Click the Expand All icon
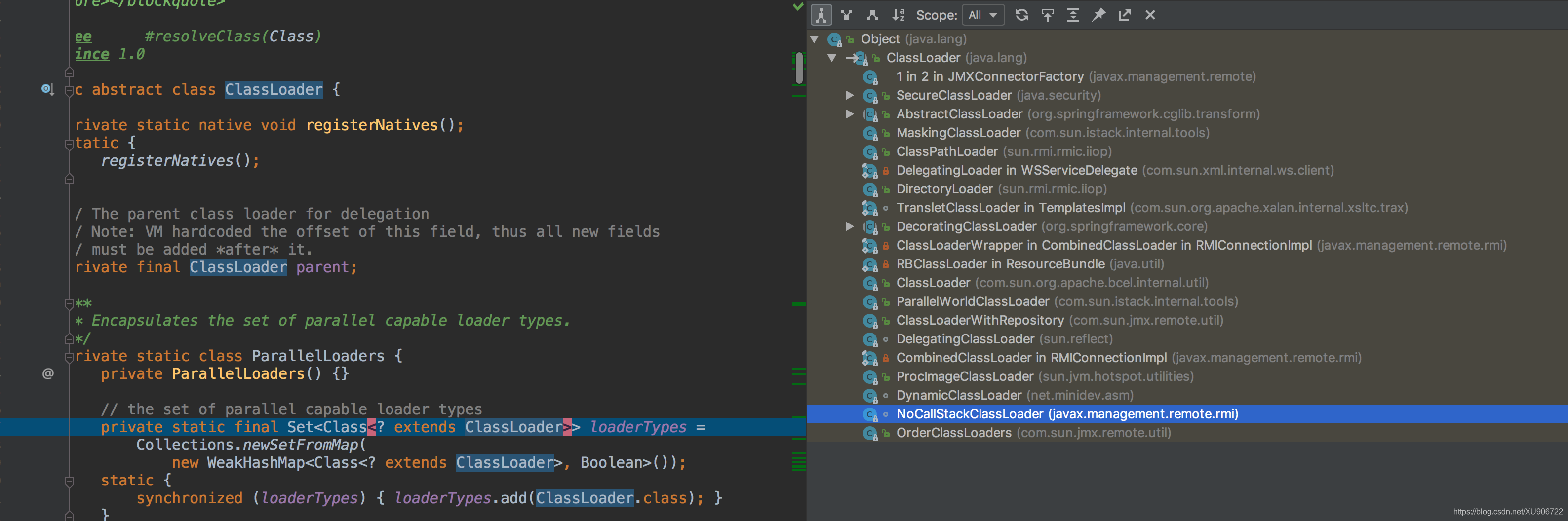The width and height of the screenshot is (1568, 521). pyautogui.click(x=1073, y=15)
